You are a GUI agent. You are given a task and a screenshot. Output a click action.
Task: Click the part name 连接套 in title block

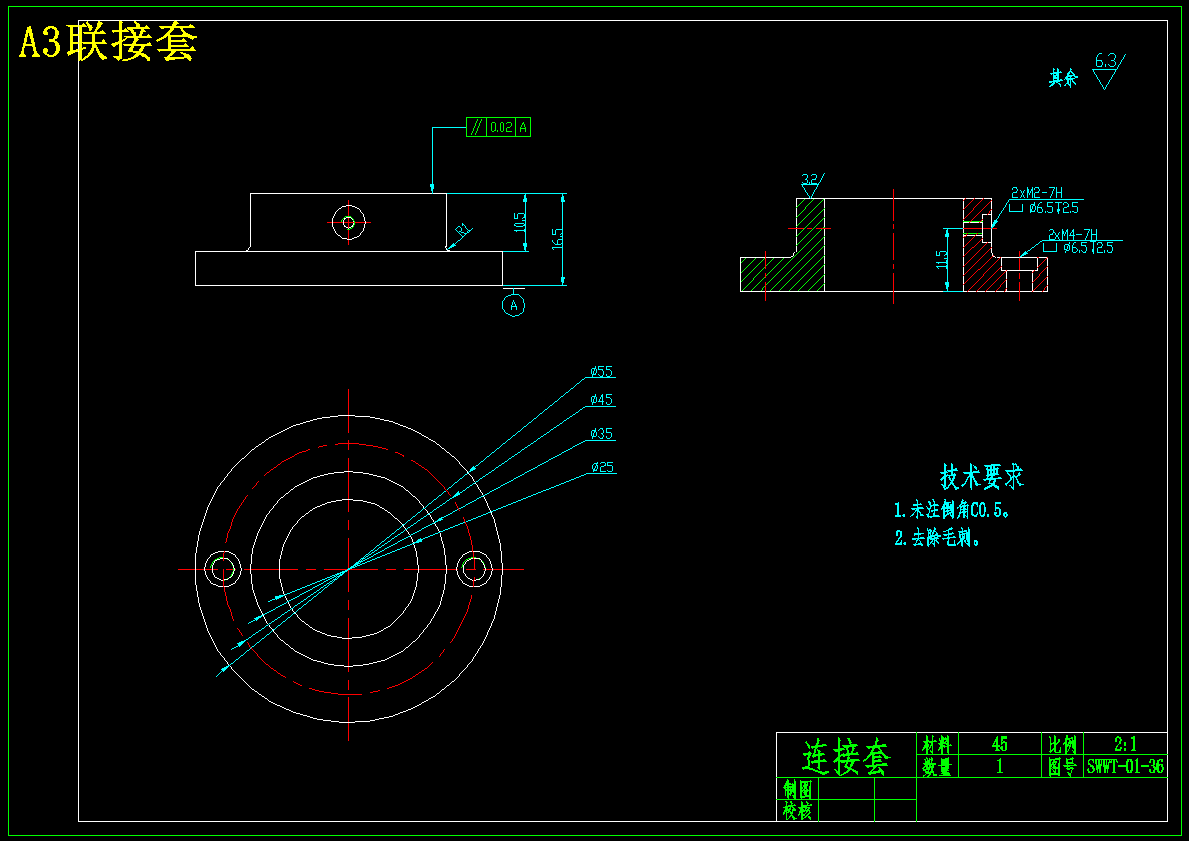coord(845,757)
